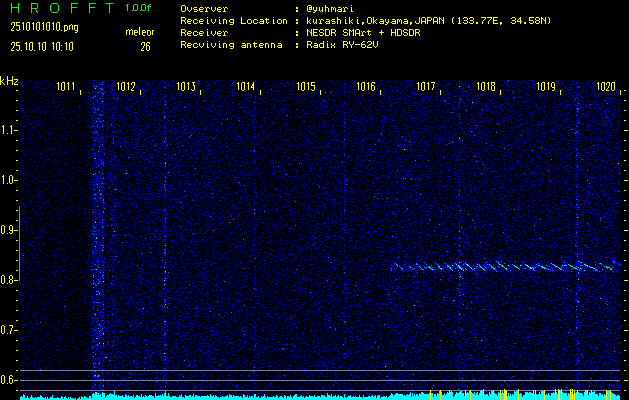Viewport: 629px width, 400px height.
Task: Click the 0.9 kHz frequency label
Action: click(7, 230)
